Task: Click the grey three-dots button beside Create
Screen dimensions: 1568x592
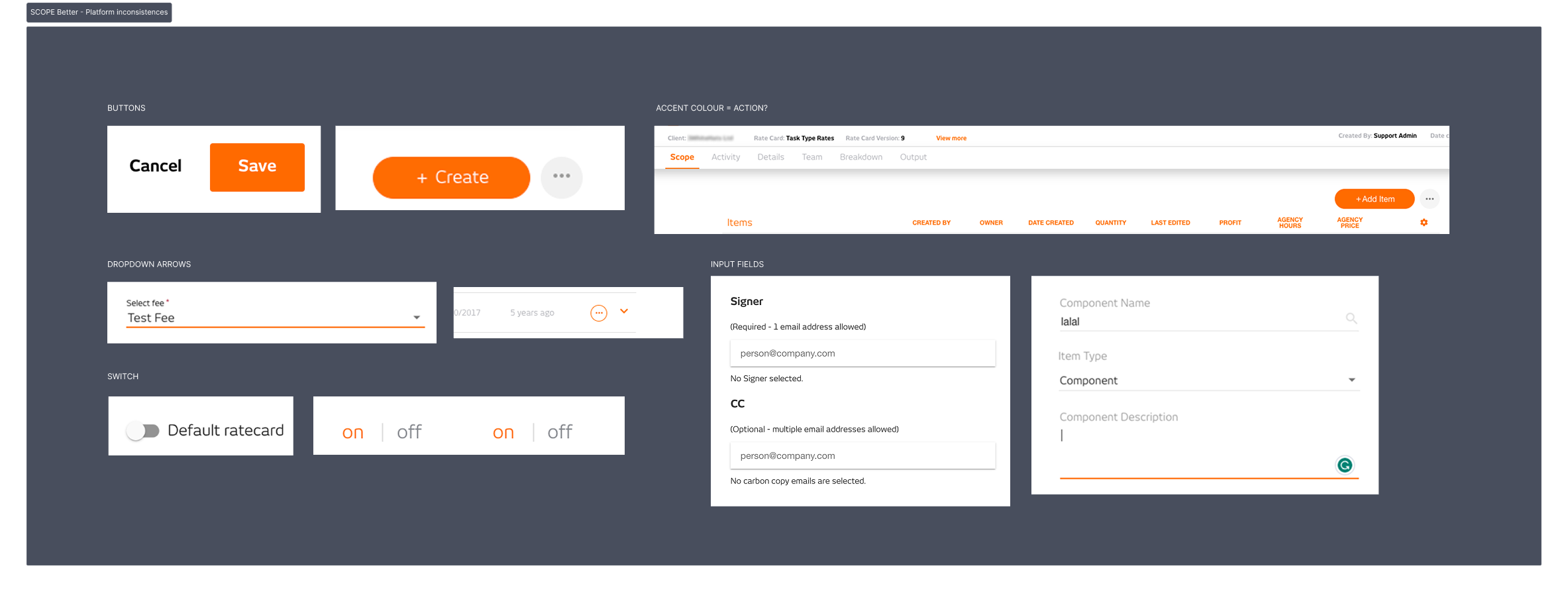Action: (x=562, y=177)
